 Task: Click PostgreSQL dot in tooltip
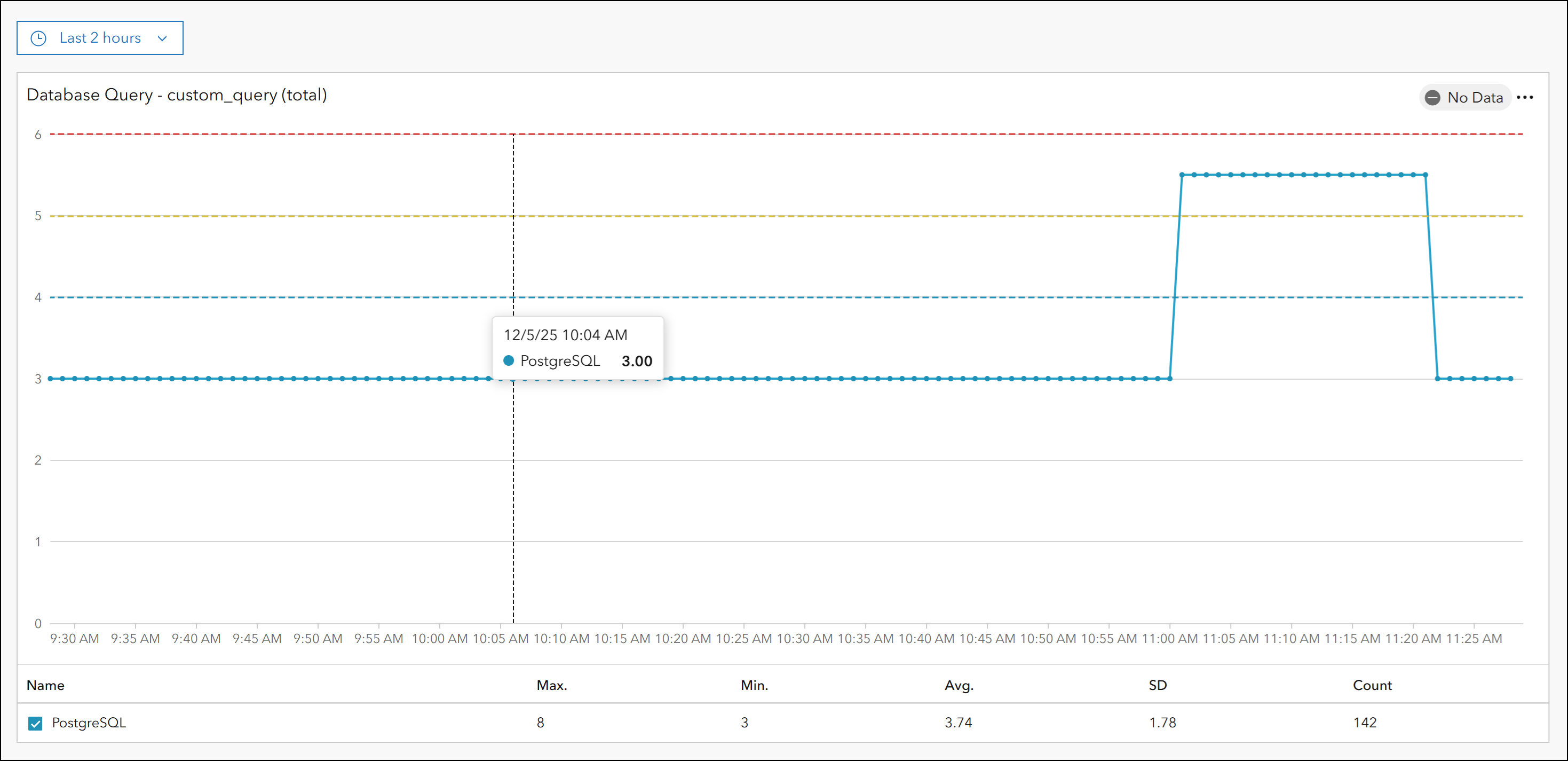point(509,360)
